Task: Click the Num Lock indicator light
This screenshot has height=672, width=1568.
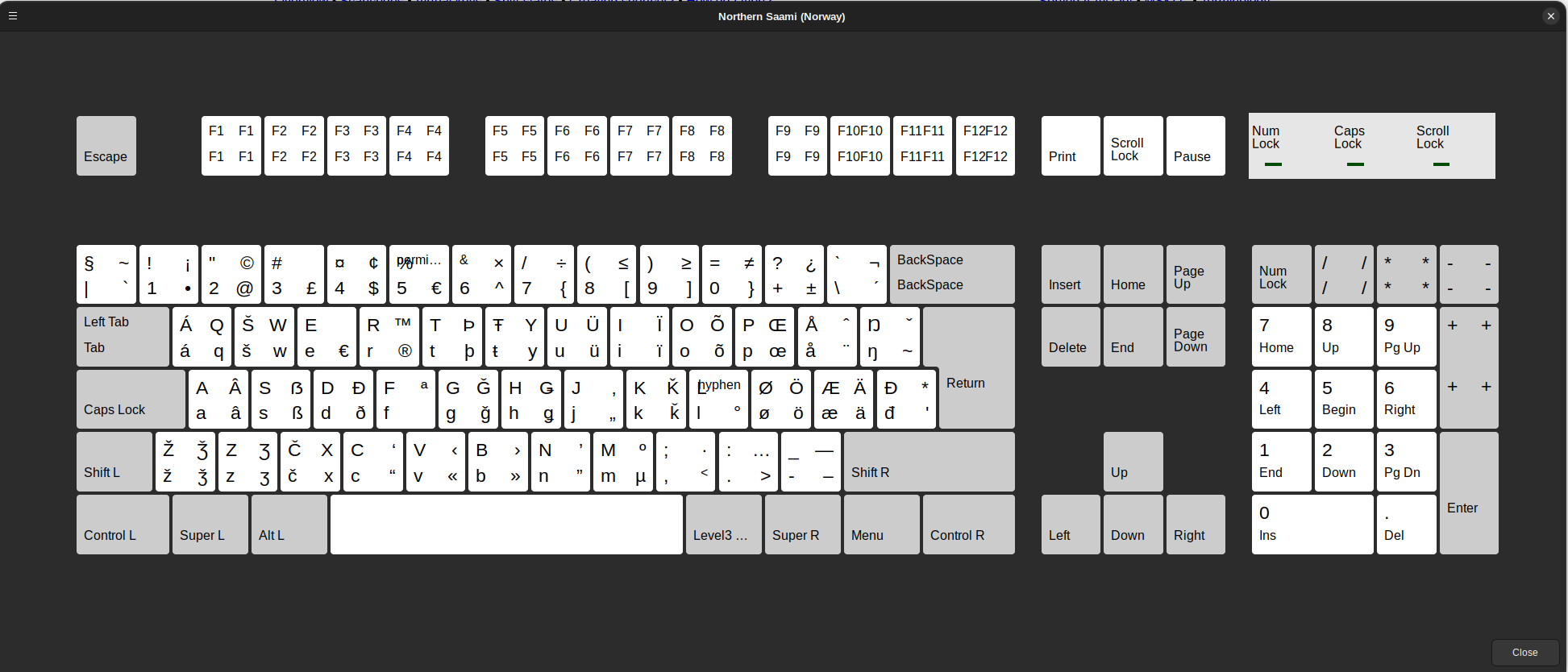Action: click(x=1274, y=164)
